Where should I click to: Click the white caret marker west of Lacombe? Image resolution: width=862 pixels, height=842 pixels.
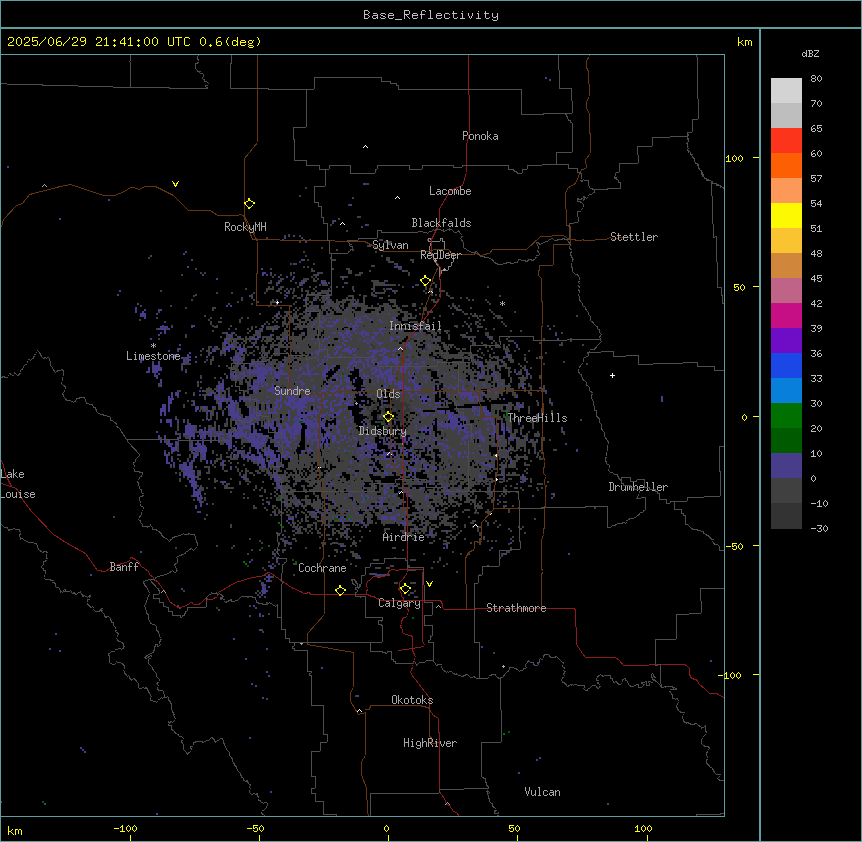pos(397,197)
